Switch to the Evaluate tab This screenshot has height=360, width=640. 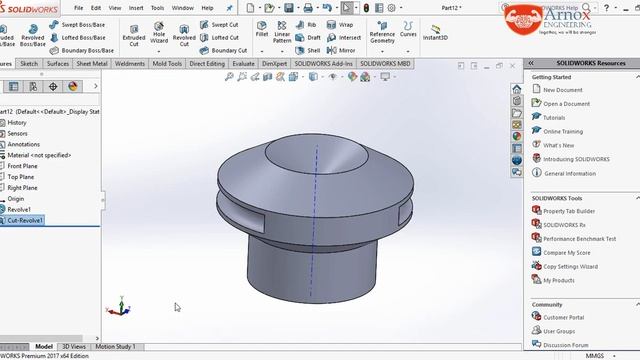point(243,64)
